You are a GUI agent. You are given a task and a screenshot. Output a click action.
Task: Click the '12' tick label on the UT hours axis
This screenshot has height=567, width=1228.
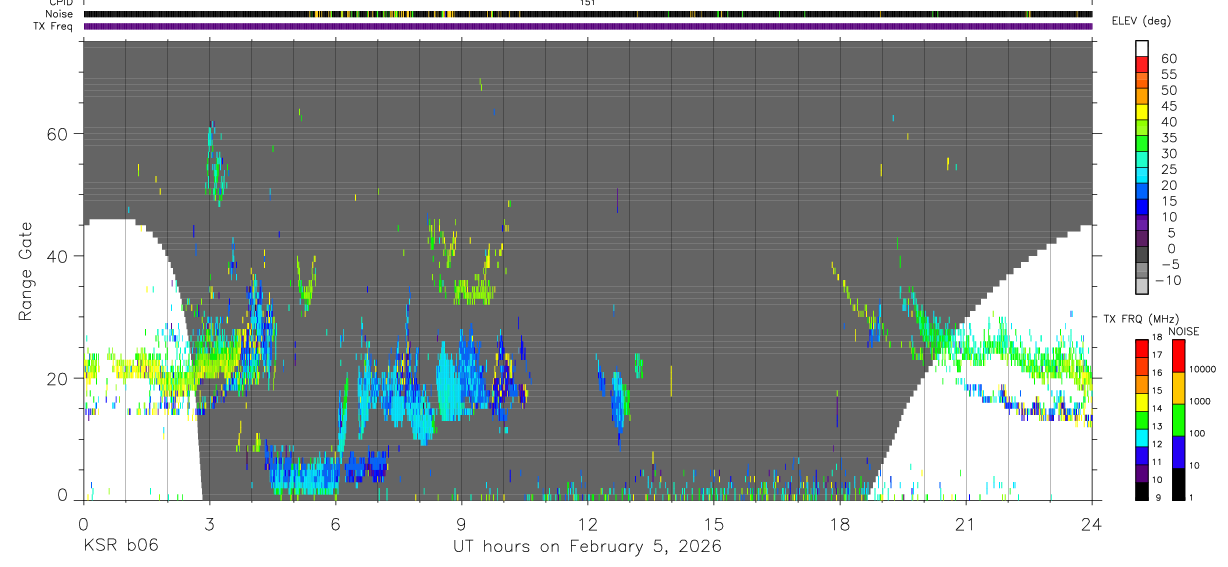tap(587, 523)
